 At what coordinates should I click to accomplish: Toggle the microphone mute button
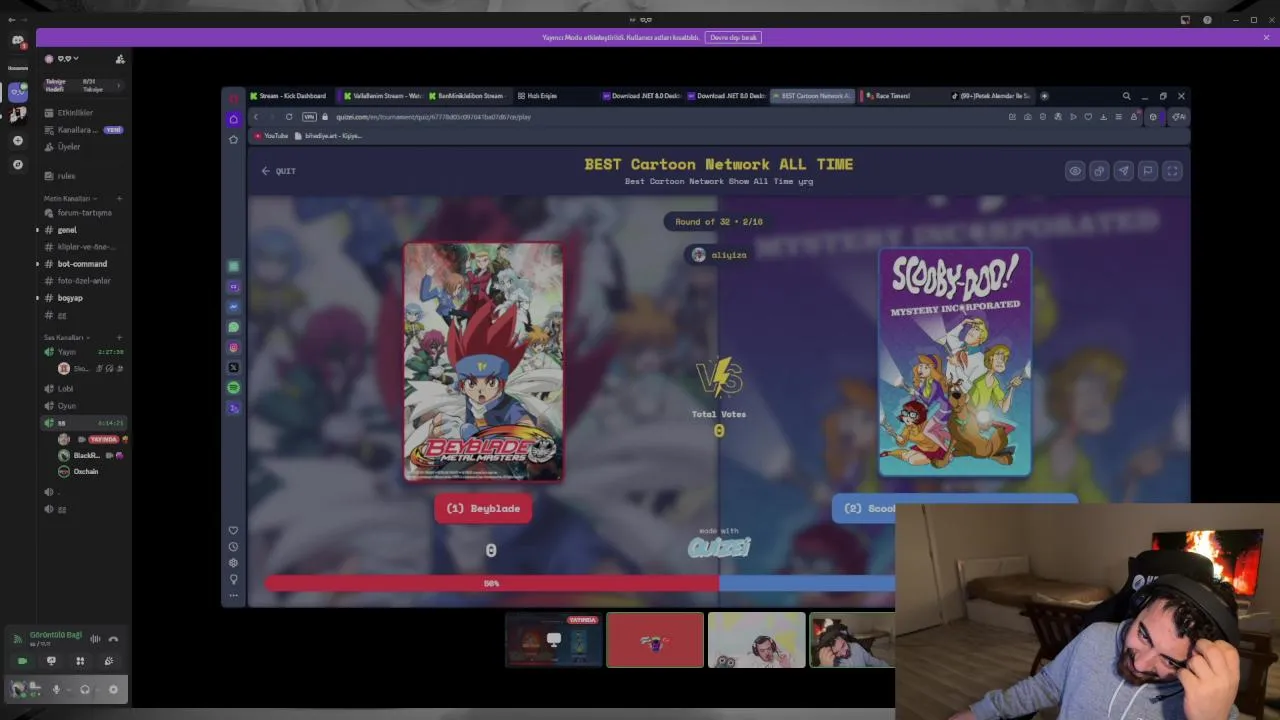(56, 689)
